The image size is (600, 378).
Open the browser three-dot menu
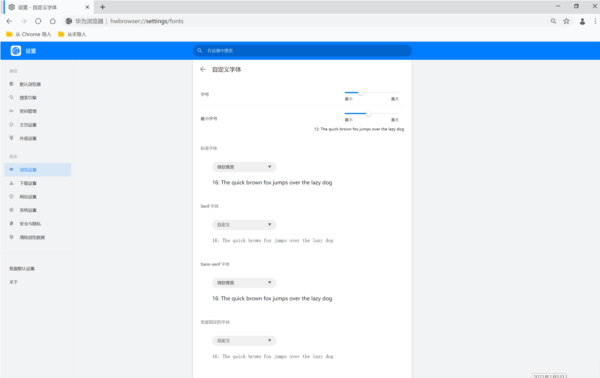coord(595,21)
